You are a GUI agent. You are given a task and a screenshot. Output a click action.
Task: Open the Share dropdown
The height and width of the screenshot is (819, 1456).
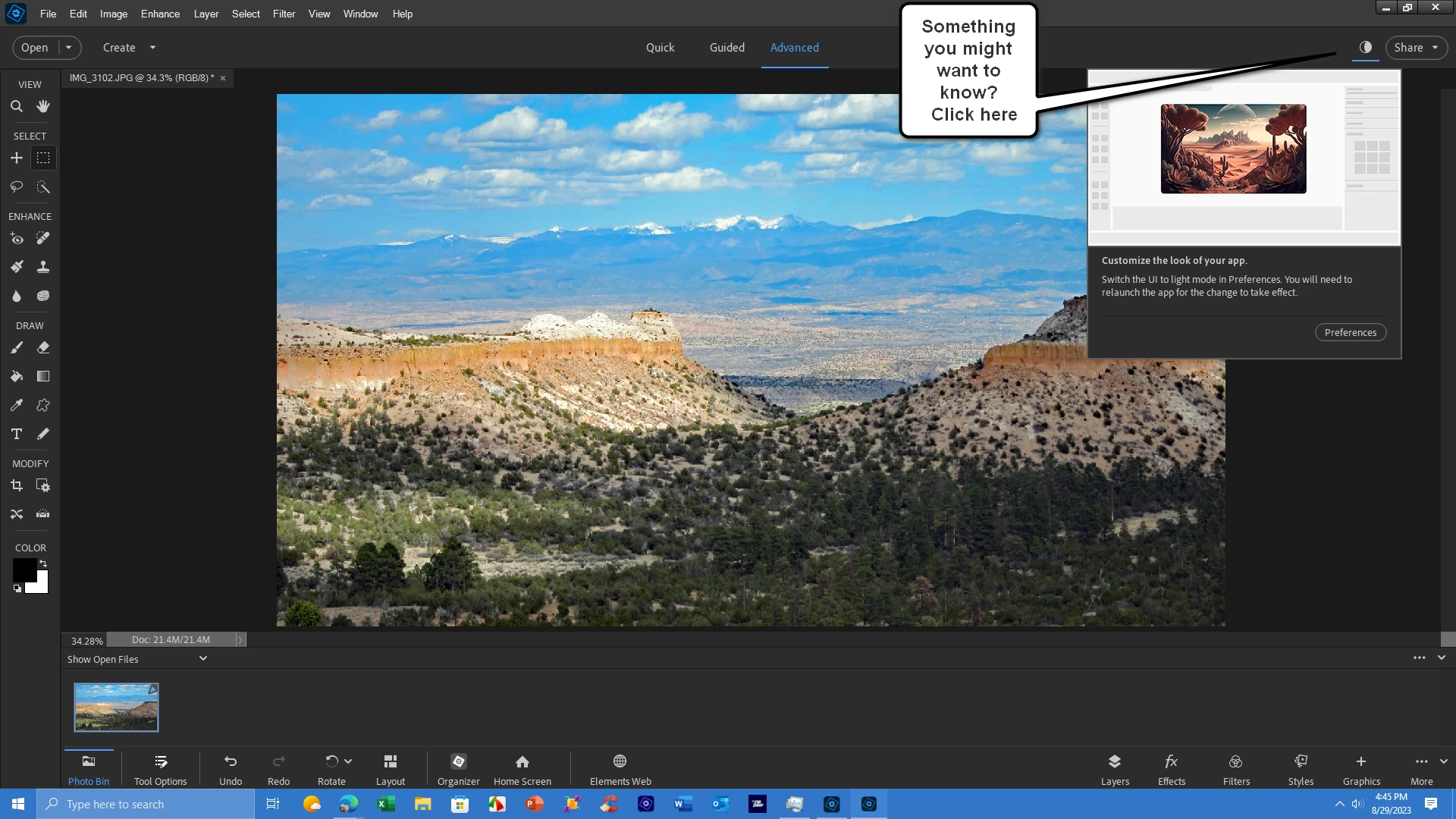tap(1415, 47)
